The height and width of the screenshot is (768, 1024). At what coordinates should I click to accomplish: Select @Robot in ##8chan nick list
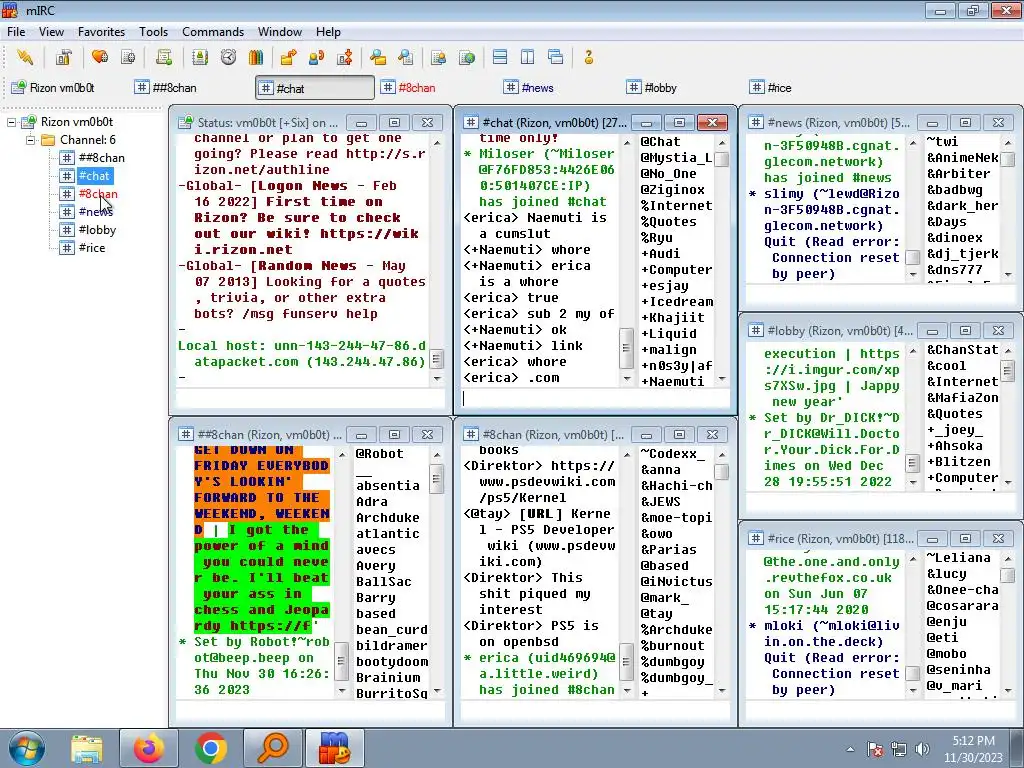coord(379,454)
